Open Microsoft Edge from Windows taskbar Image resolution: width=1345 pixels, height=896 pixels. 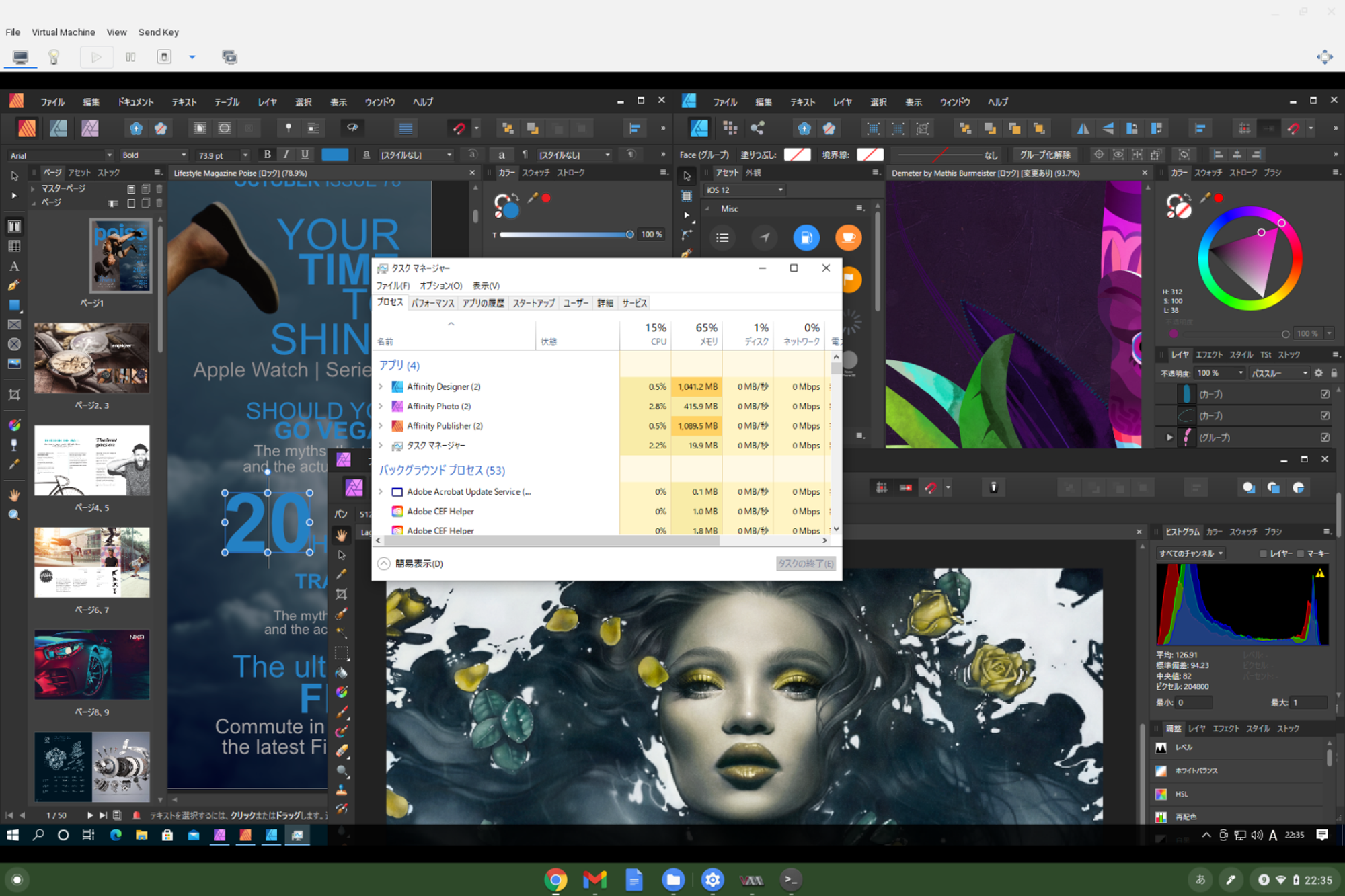116,835
